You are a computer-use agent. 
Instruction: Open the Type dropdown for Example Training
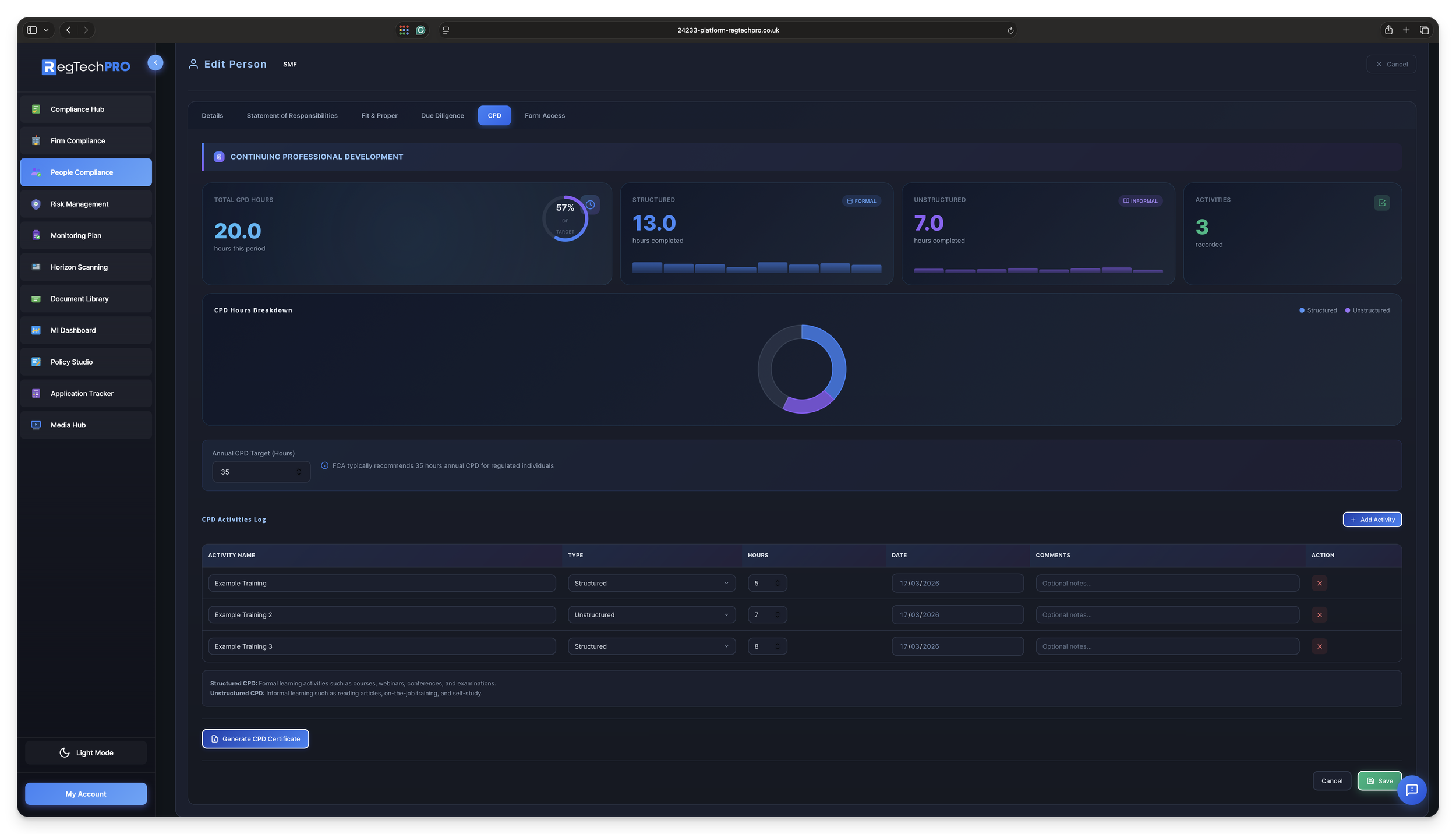[x=651, y=583]
